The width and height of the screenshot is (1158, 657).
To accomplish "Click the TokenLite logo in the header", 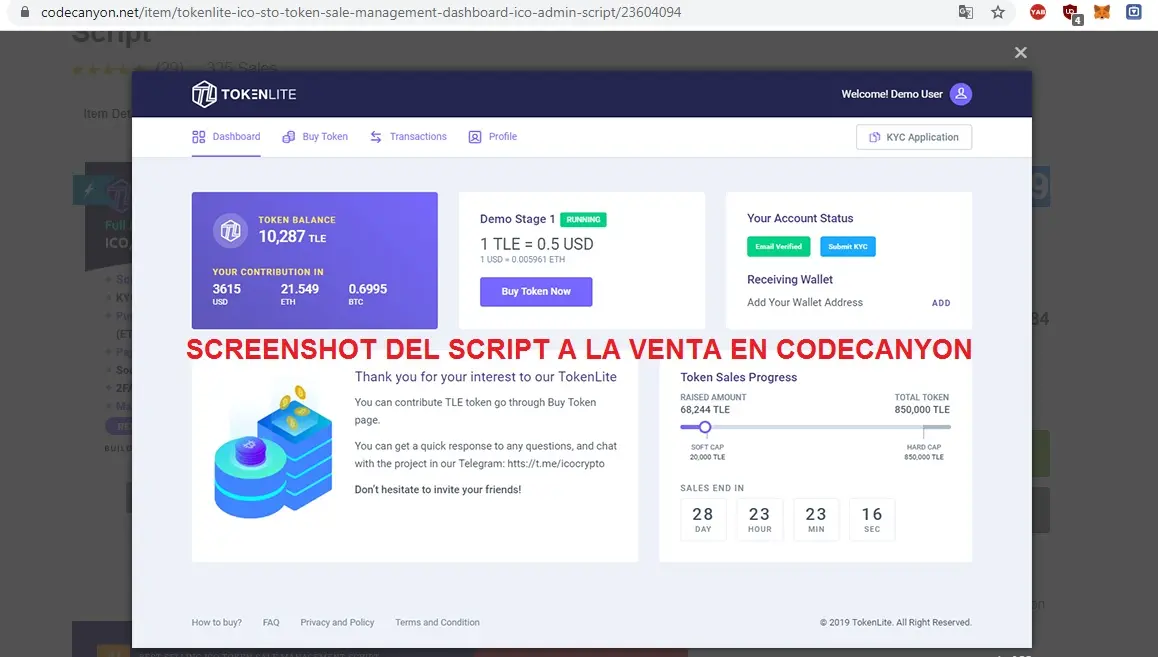I will tap(244, 94).
